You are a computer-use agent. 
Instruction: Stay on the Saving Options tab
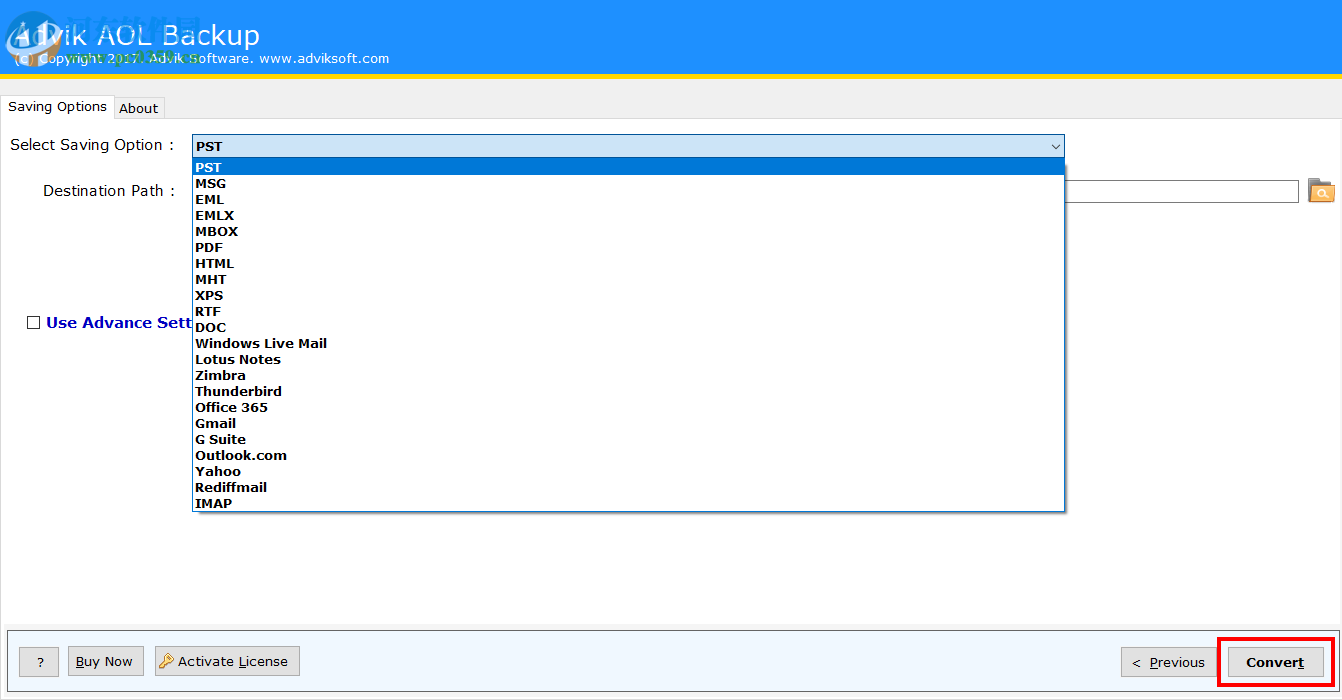[57, 106]
